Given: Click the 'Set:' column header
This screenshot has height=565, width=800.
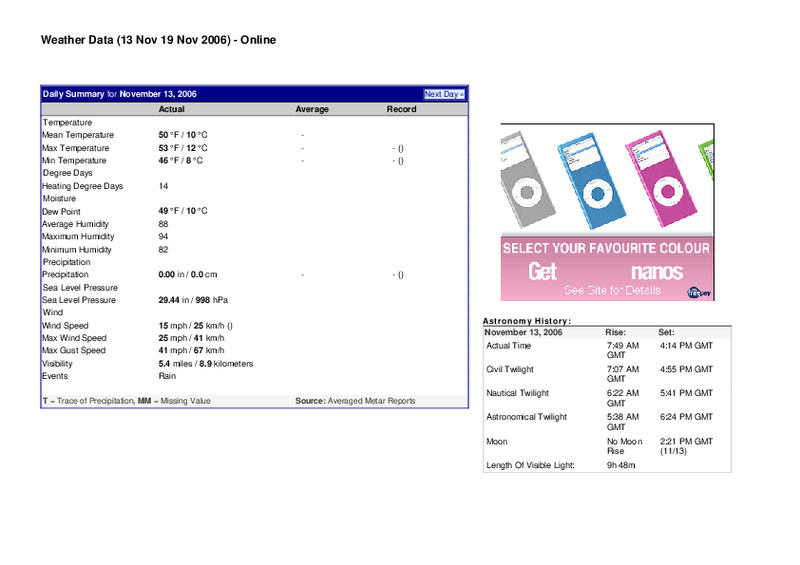Looking at the screenshot, I should pyautogui.click(x=666, y=332).
